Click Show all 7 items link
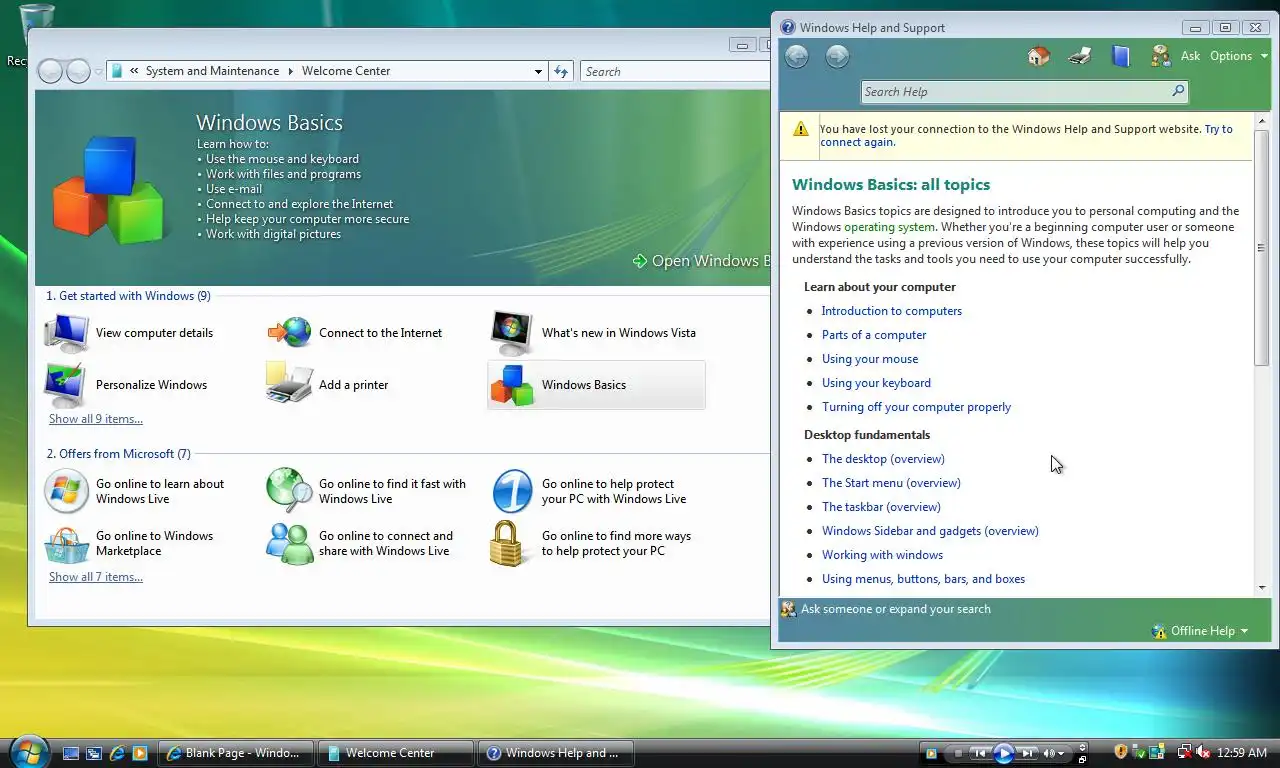The width and height of the screenshot is (1280, 768). [96, 577]
